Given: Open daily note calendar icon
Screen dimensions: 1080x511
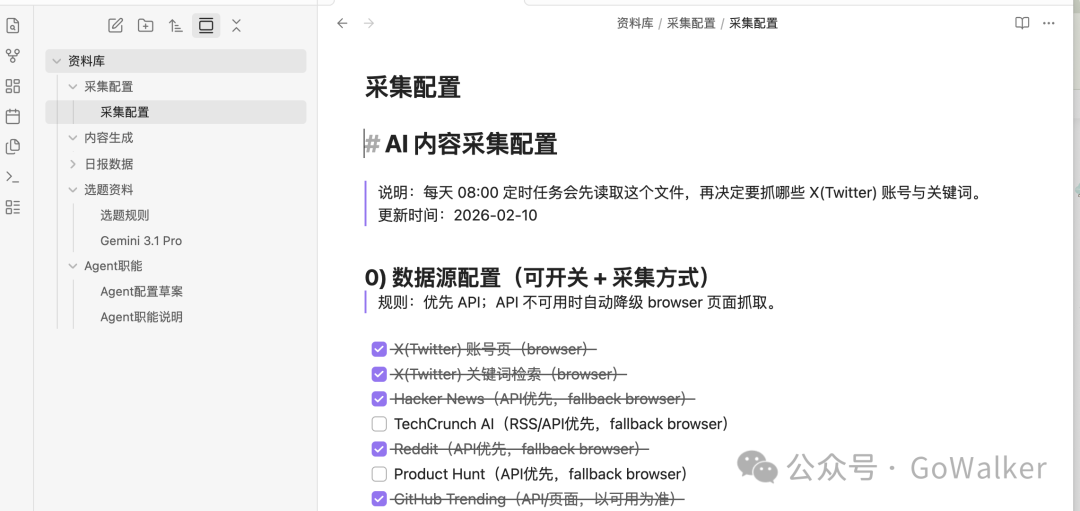Looking at the screenshot, I should pos(12,116).
